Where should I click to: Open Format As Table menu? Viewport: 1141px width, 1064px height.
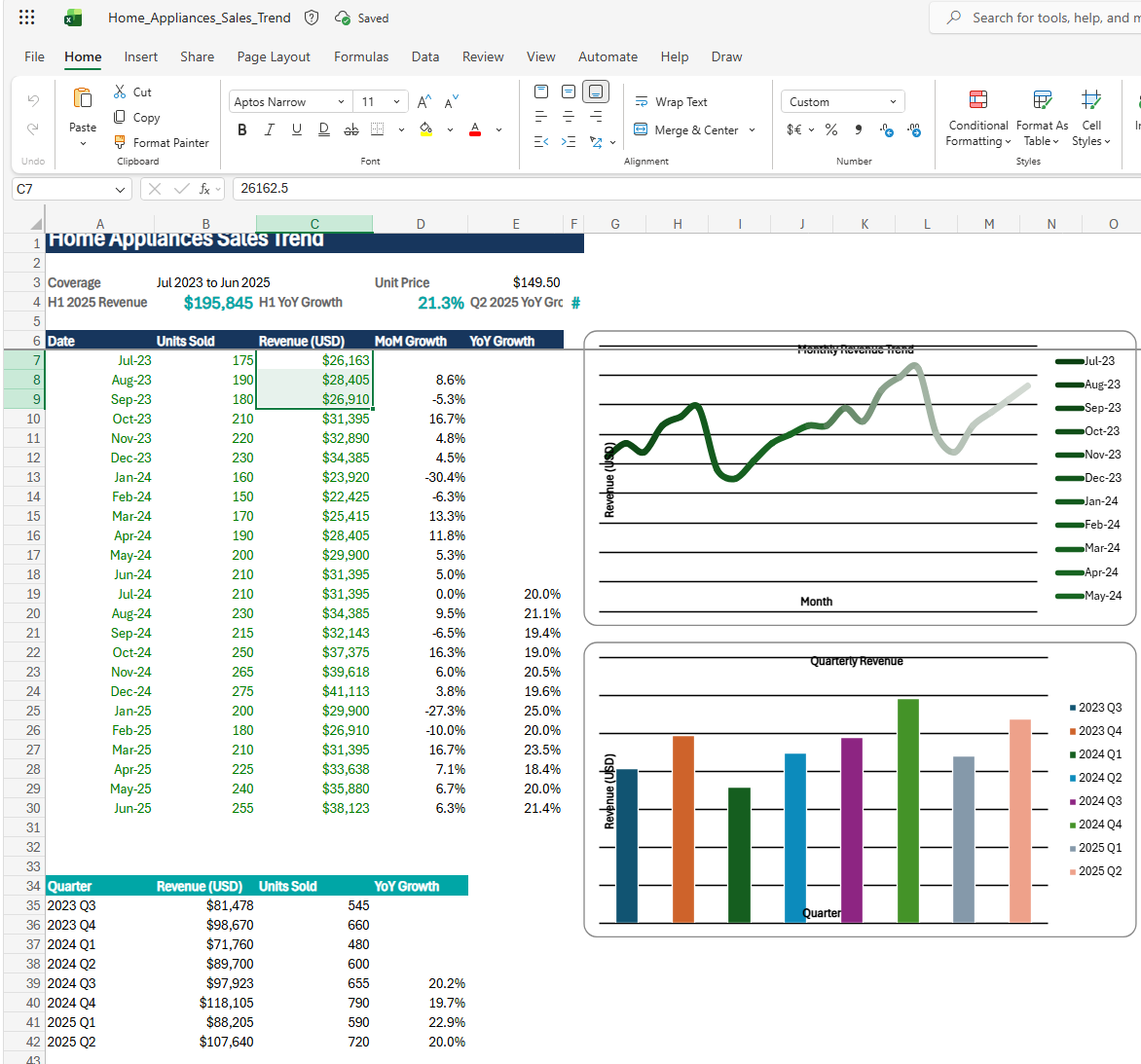[x=1042, y=119]
